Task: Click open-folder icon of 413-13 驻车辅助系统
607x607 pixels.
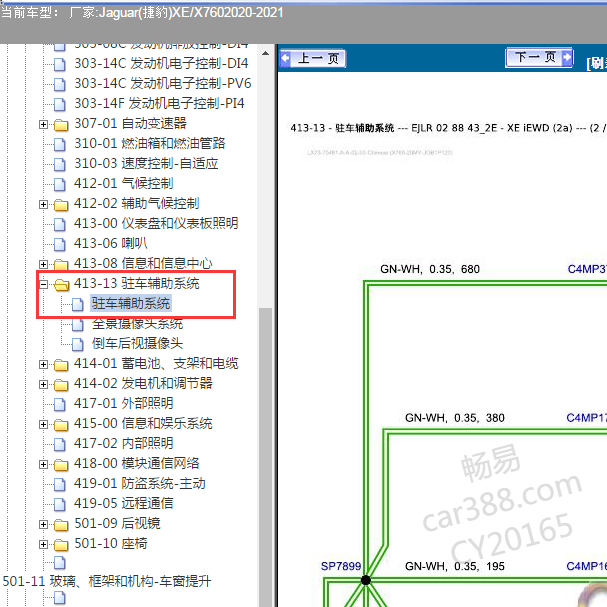Action: point(62,285)
